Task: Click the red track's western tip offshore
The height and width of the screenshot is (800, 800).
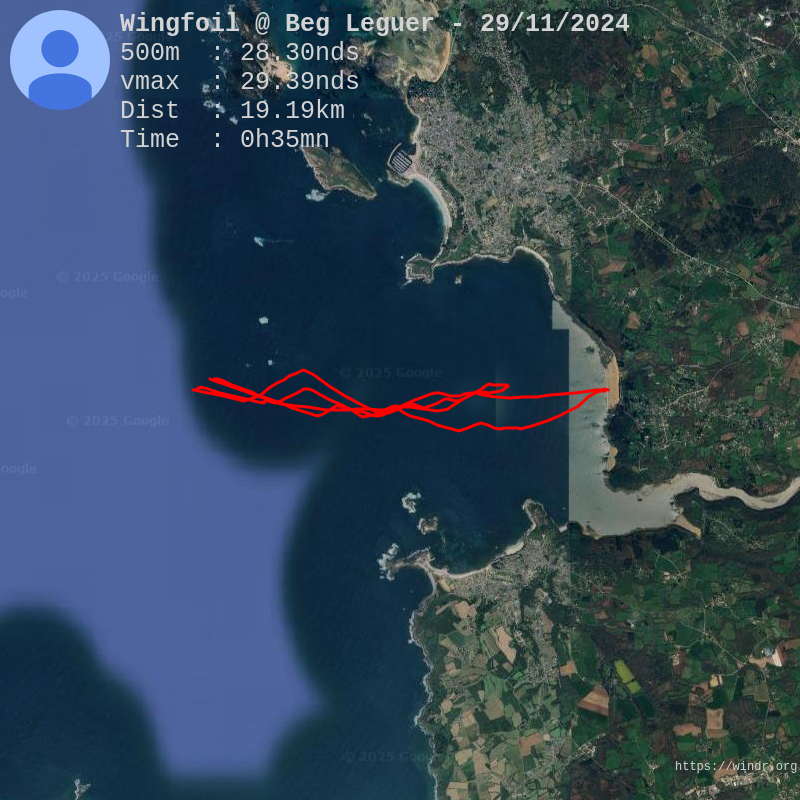Action: point(194,390)
